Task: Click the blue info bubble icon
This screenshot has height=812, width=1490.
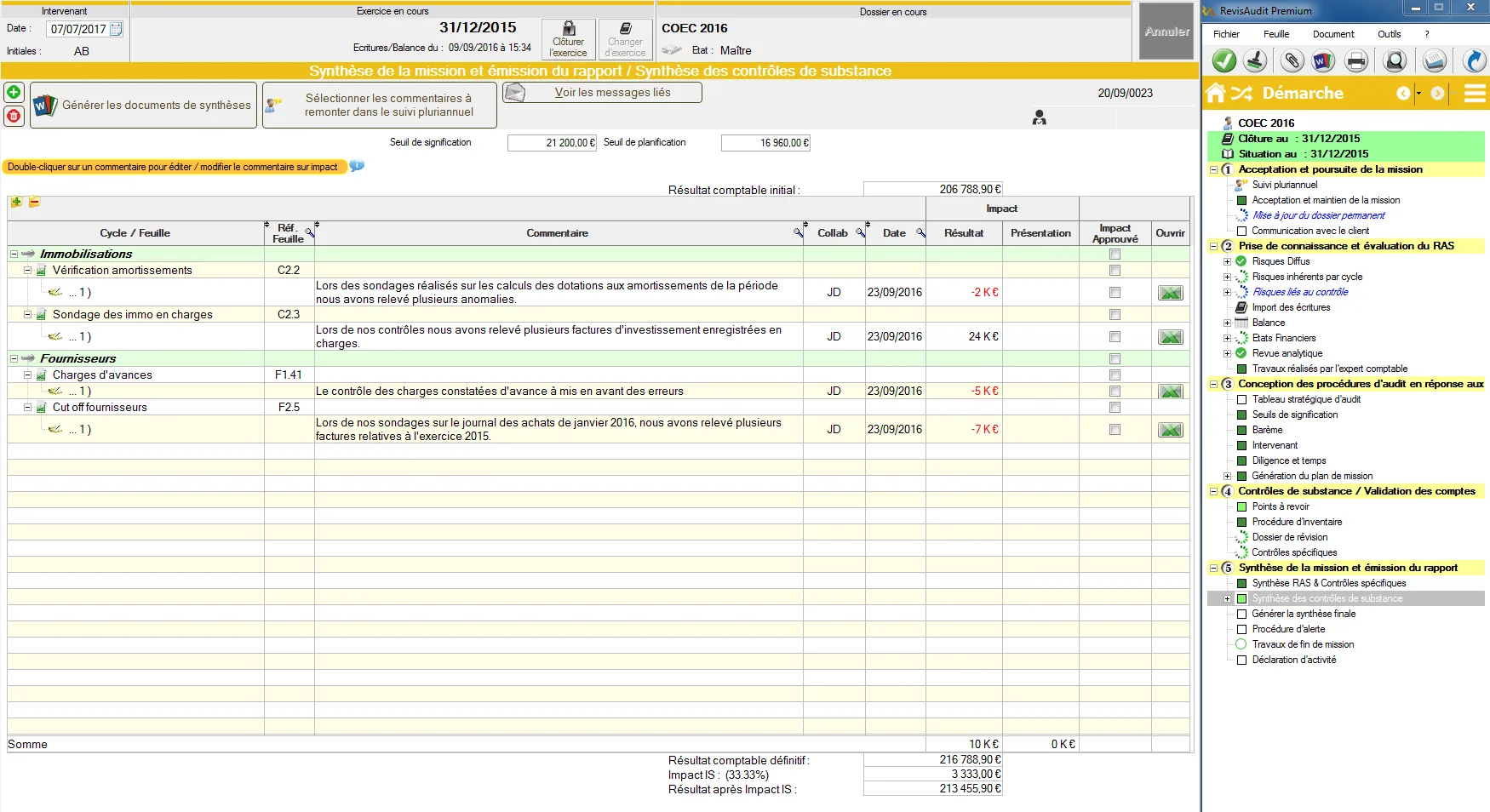Action: tap(358, 166)
